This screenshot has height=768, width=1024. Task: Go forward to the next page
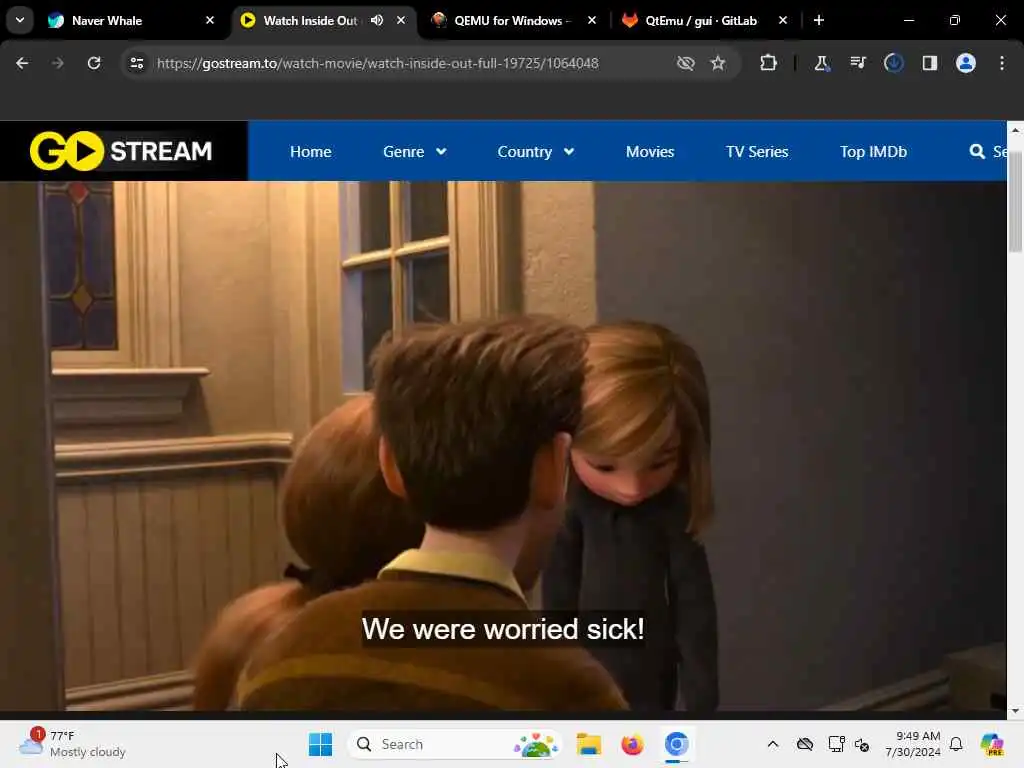(58, 63)
